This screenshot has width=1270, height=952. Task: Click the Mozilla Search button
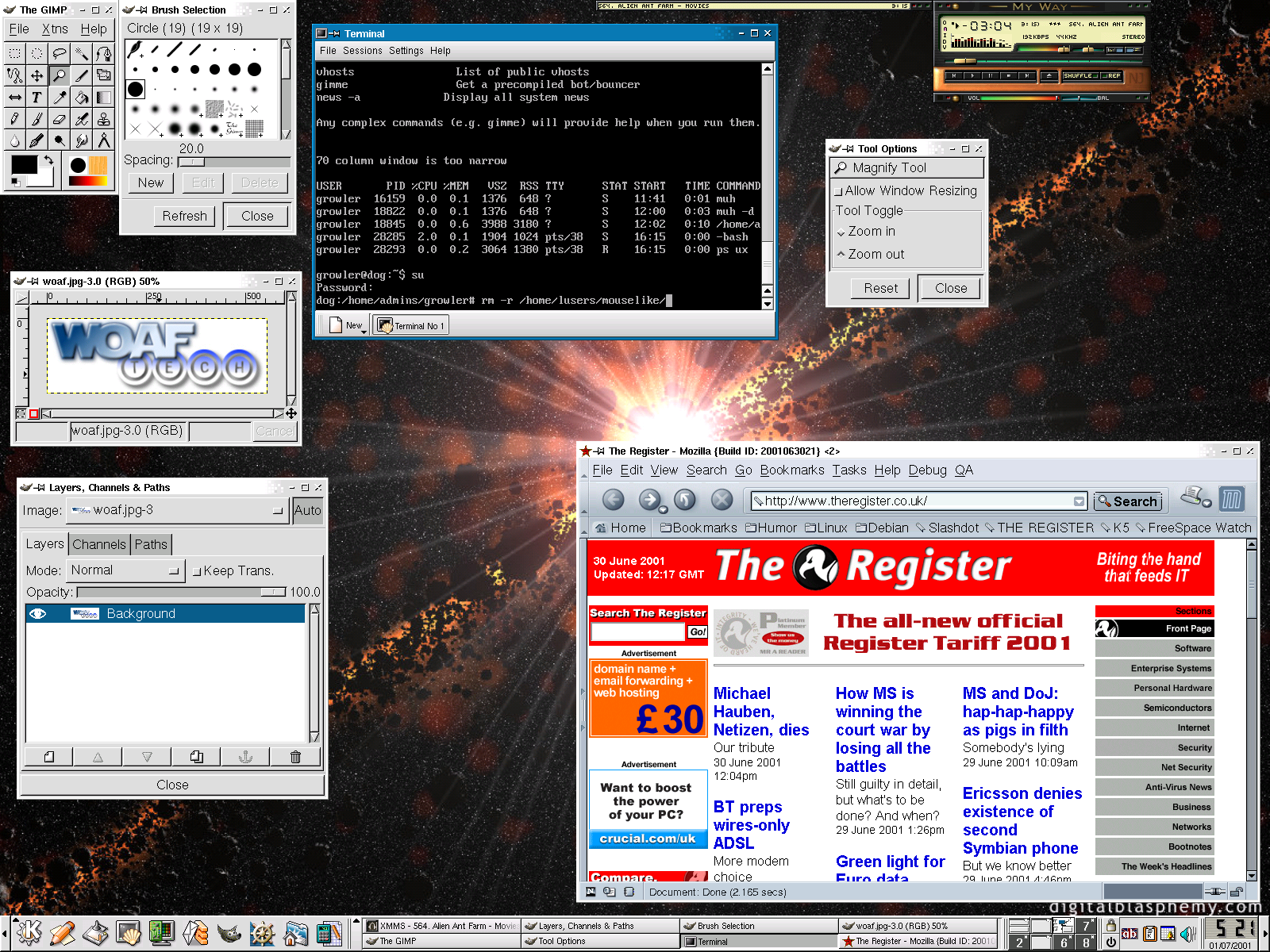(x=1128, y=501)
